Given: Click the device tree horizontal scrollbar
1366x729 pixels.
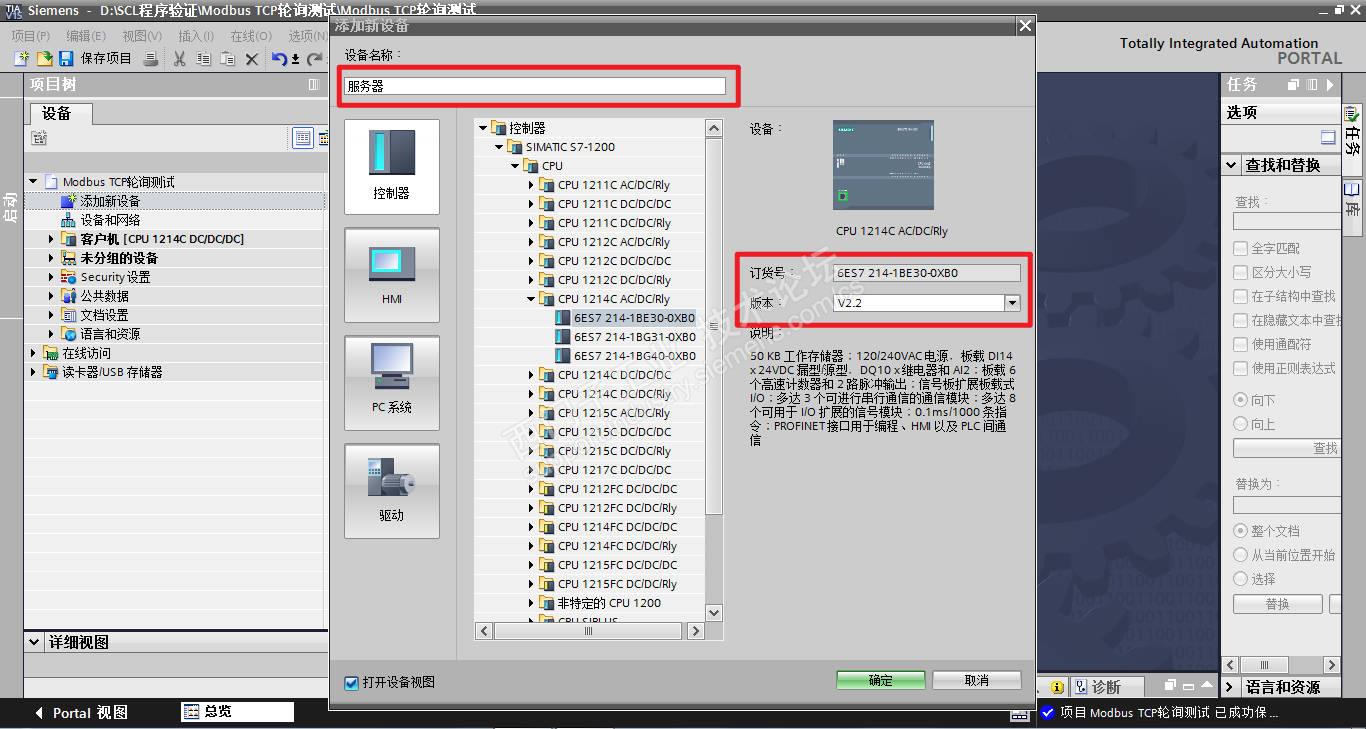Looking at the screenshot, I should point(589,631).
